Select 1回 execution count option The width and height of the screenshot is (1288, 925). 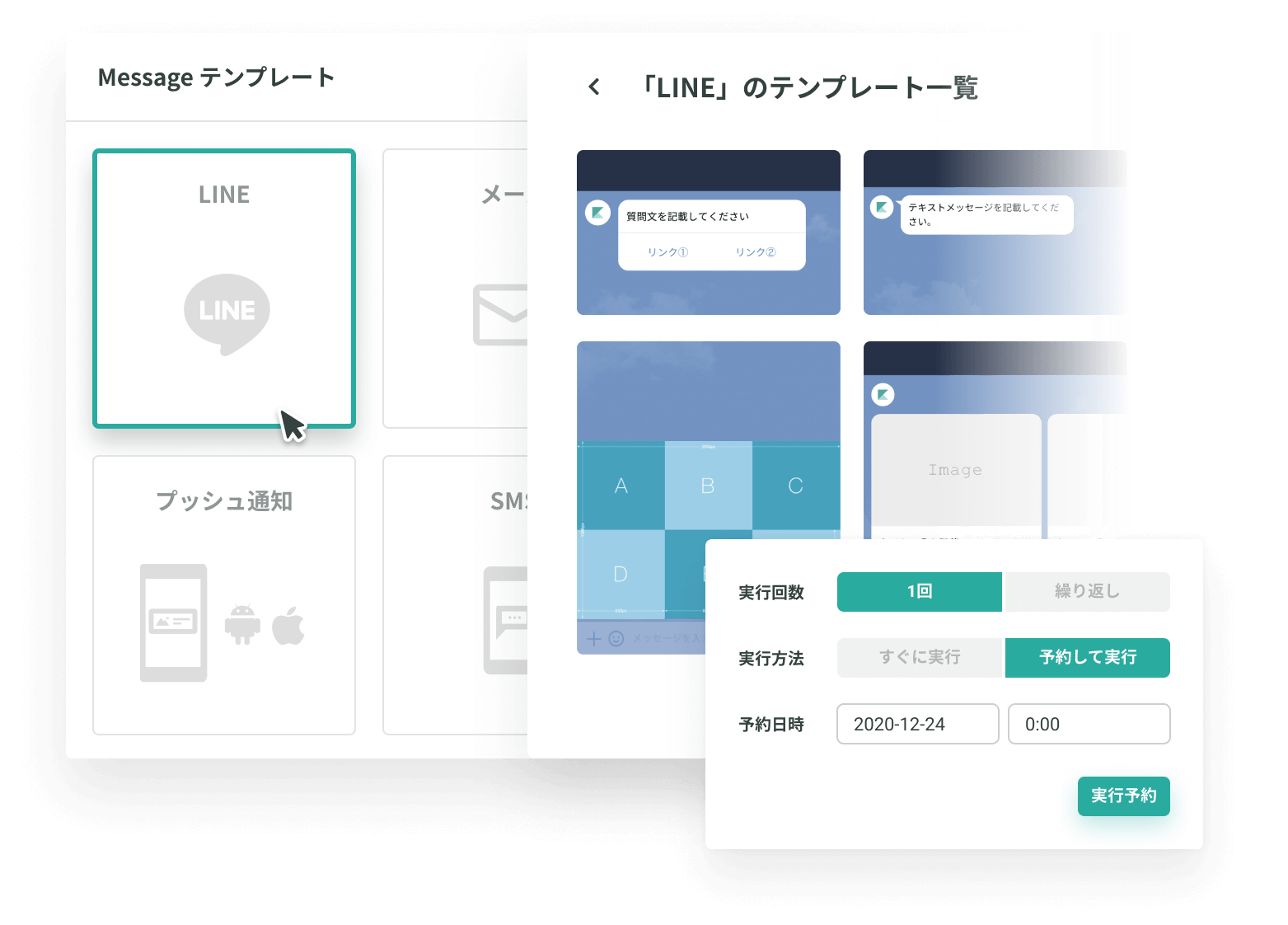pyautogui.click(x=919, y=592)
